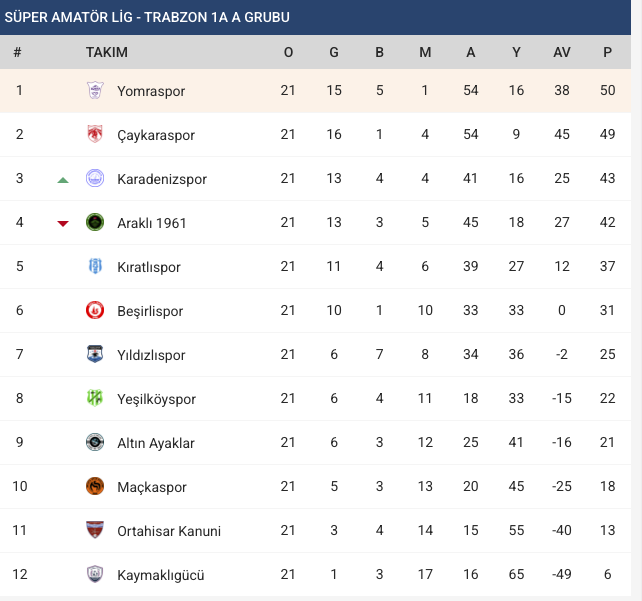Select the AV goal difference header
The image size is (642, 601).
562,52
